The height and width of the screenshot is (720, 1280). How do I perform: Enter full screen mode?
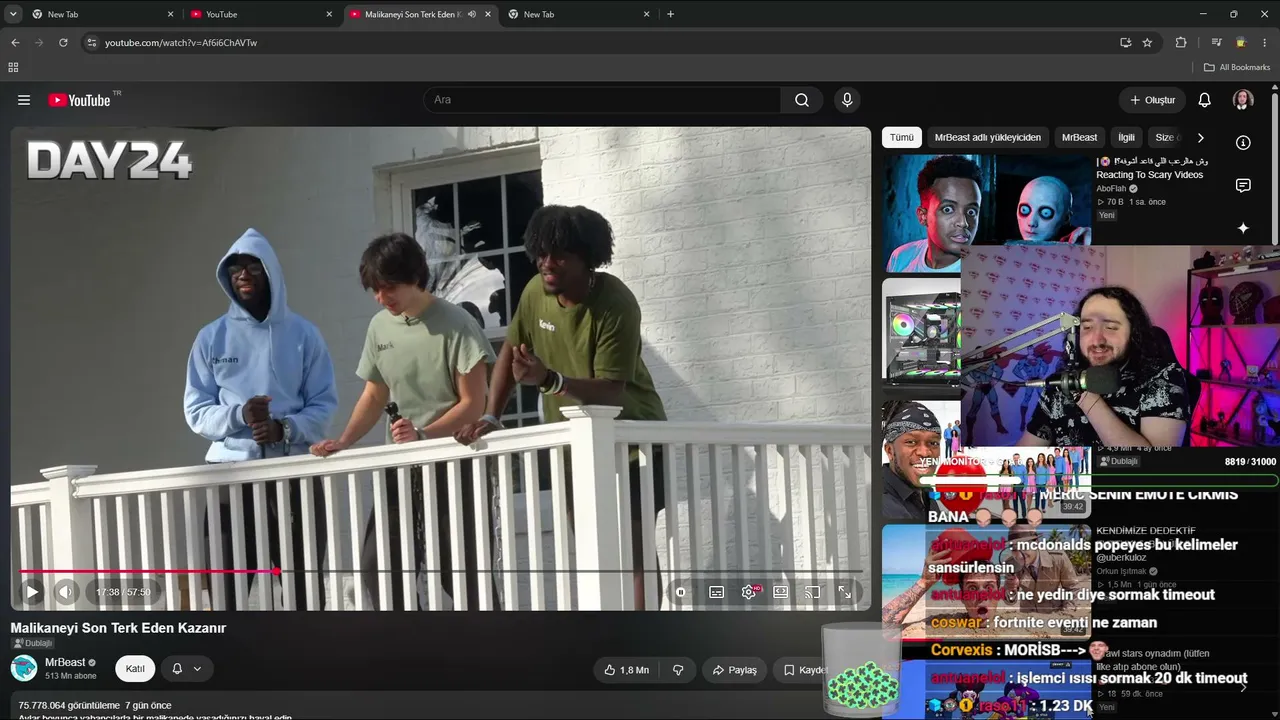pos(844,592)
